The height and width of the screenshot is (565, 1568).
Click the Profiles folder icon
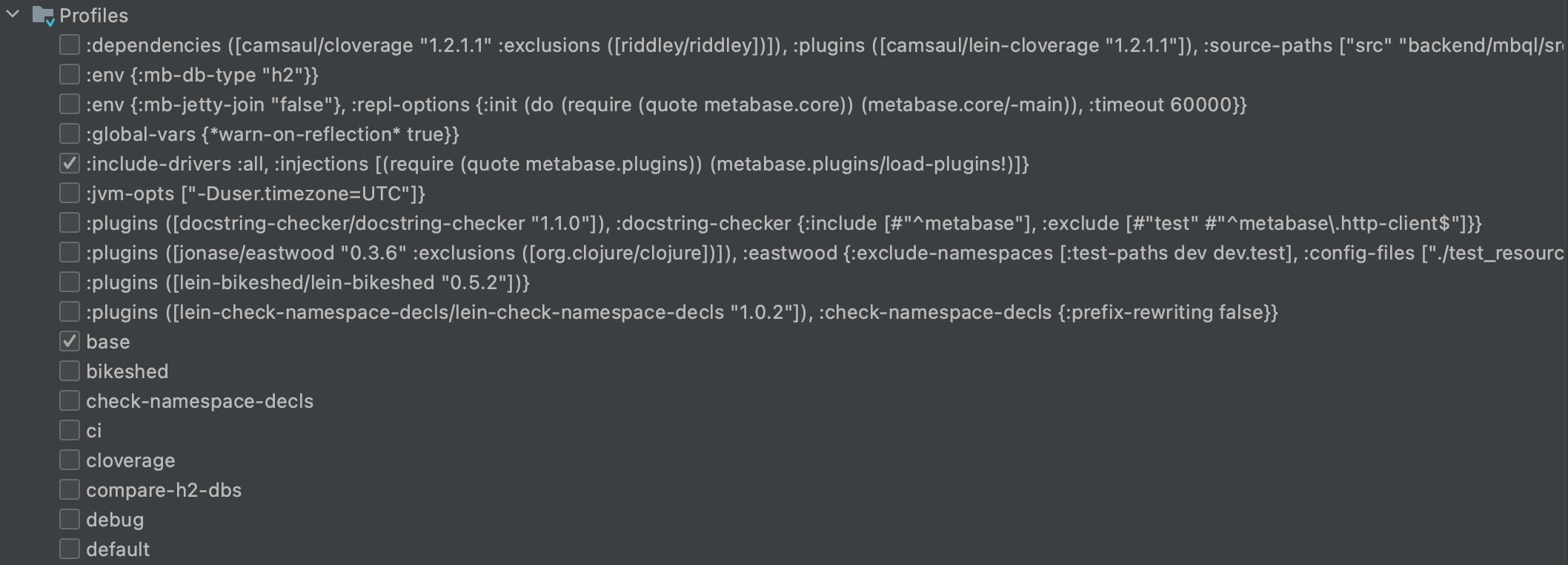coord(42,15)
